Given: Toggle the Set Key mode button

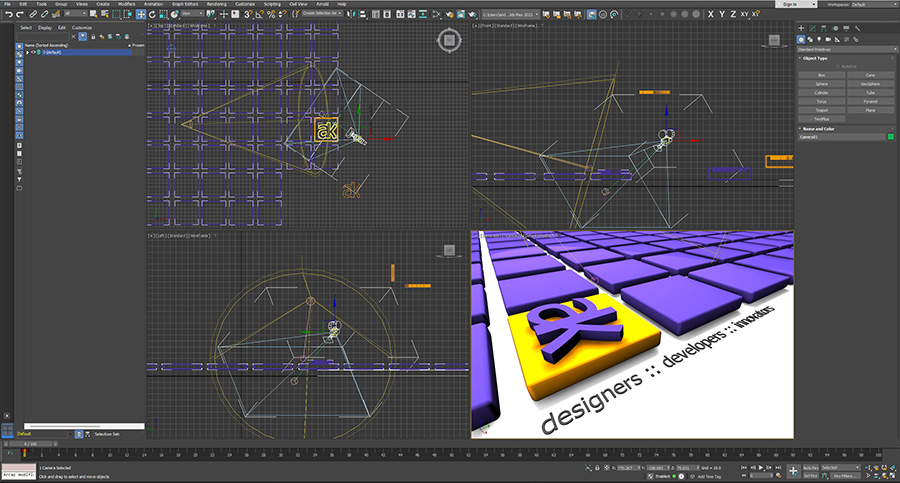Looking at the screenshot, I should coord(810,476).
